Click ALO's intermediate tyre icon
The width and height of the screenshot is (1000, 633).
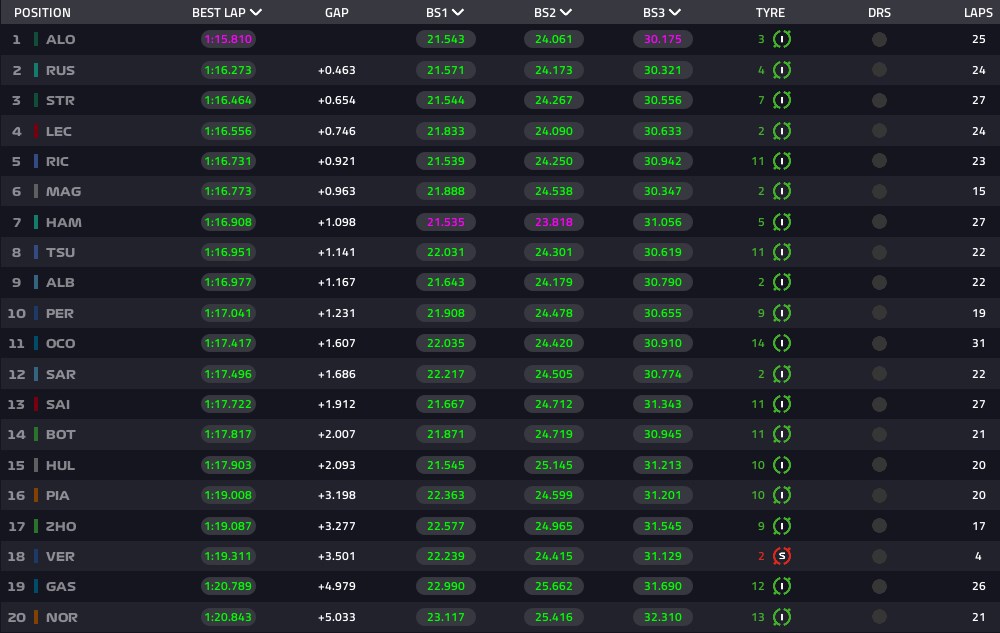coord(782,40)
